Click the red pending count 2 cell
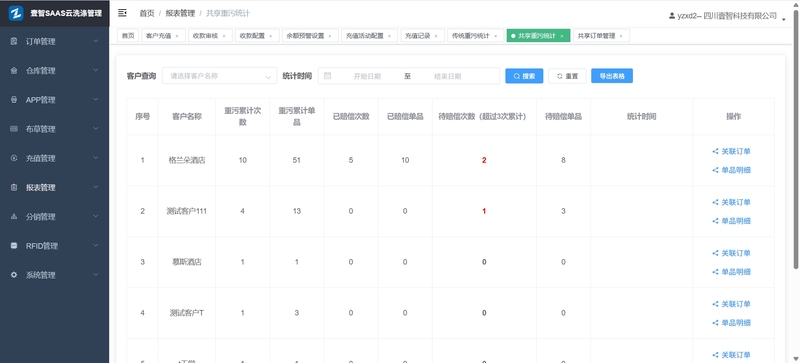Viewport: 800px width, 363px height. tap(484, 160)
